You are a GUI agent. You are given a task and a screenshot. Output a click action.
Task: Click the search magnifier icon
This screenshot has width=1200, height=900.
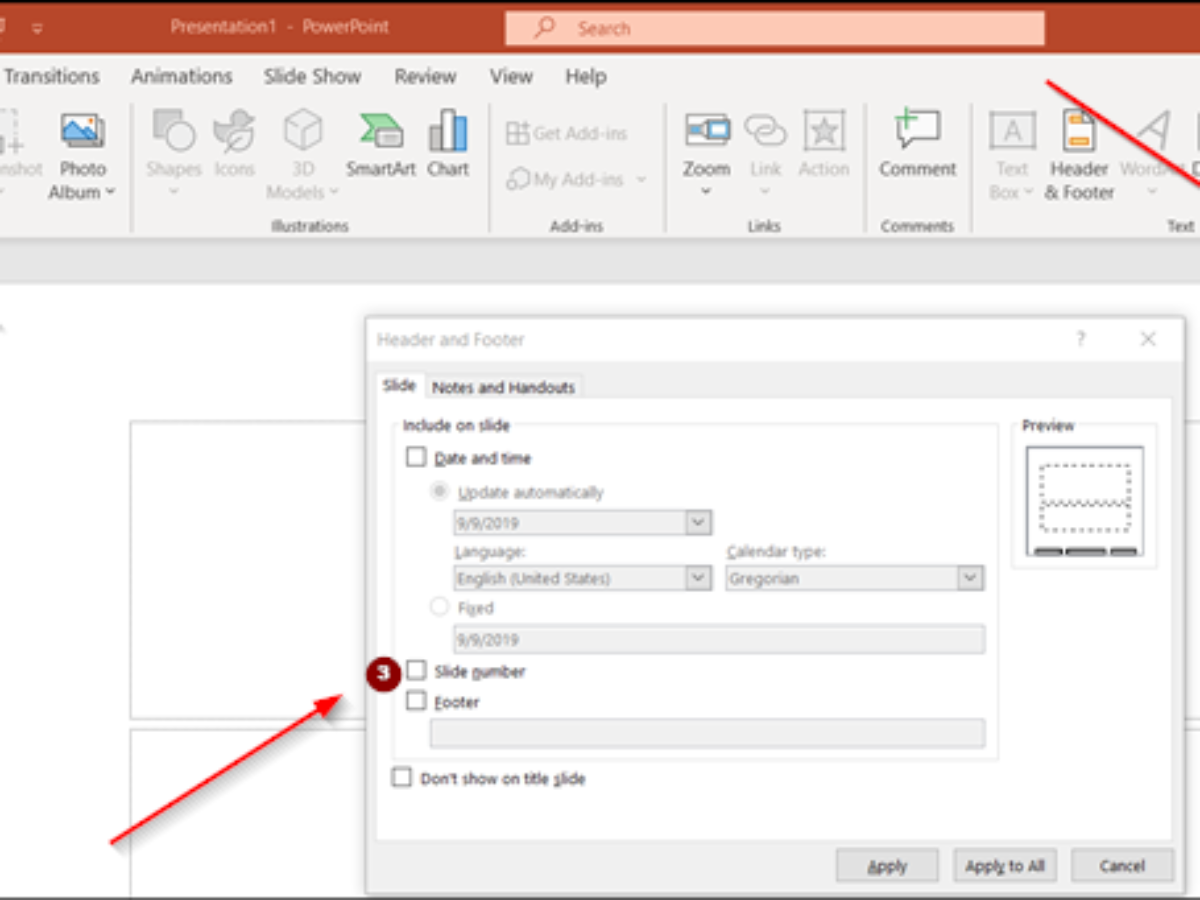pyautogui.click(x=545, y=28)
